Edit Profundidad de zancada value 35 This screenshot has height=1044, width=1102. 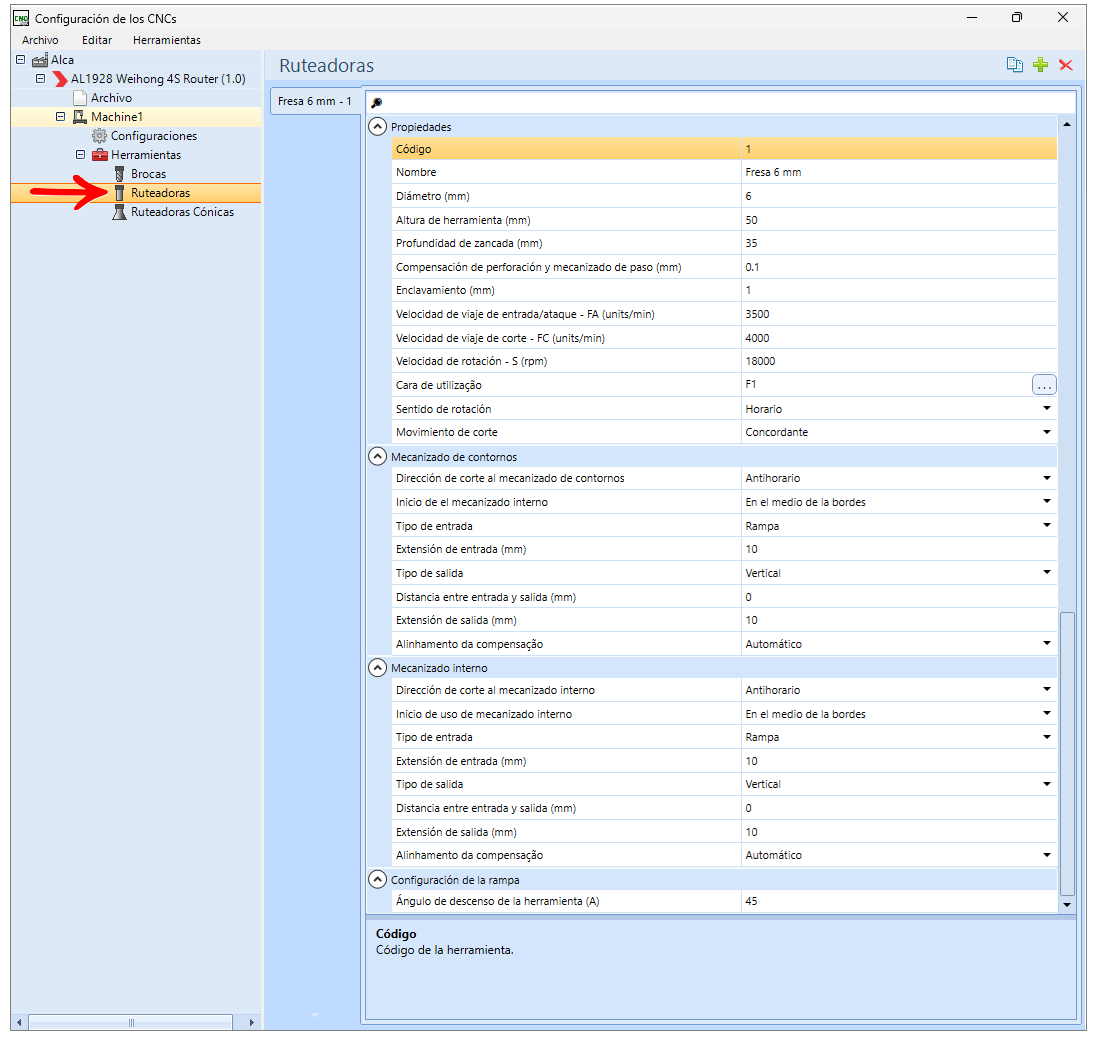click(899, 243)
